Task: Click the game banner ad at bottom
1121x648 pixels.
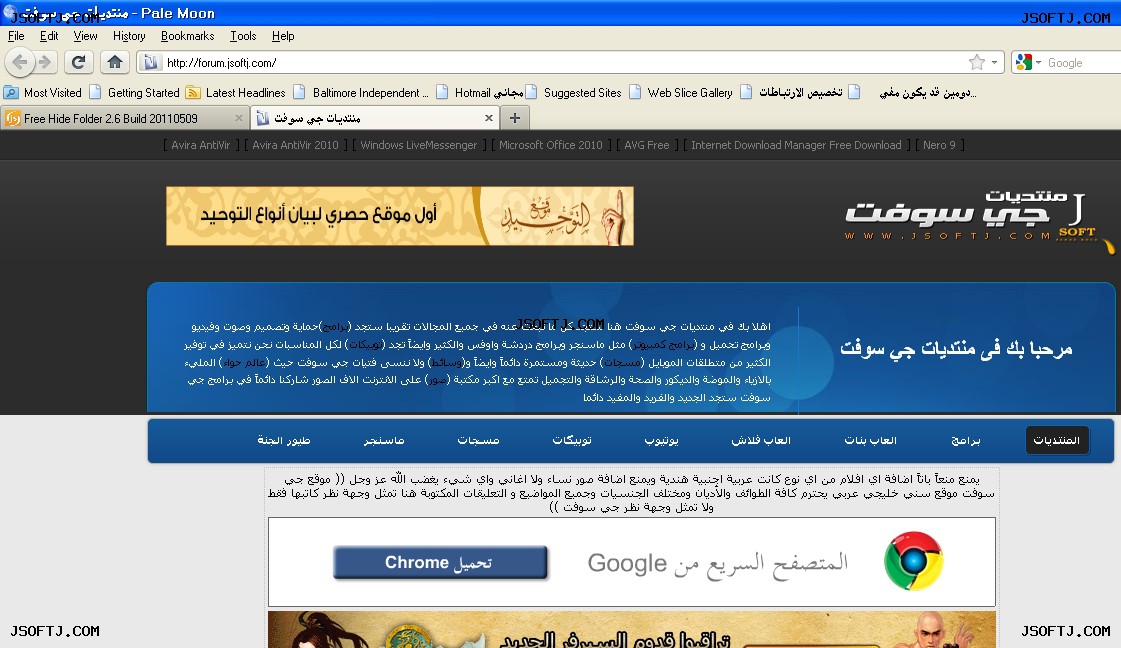Action: pyautogui.click(x=632, y=629)
